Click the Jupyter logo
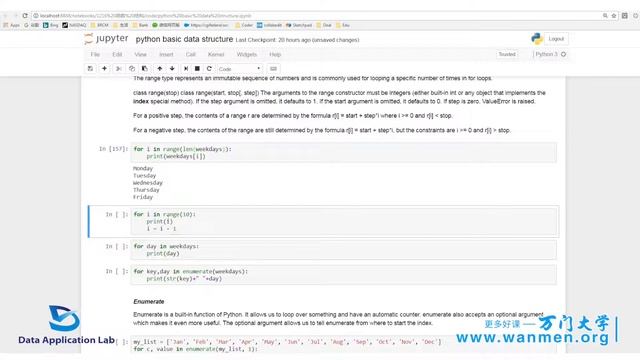640x360 pixels. coord(106,39)
